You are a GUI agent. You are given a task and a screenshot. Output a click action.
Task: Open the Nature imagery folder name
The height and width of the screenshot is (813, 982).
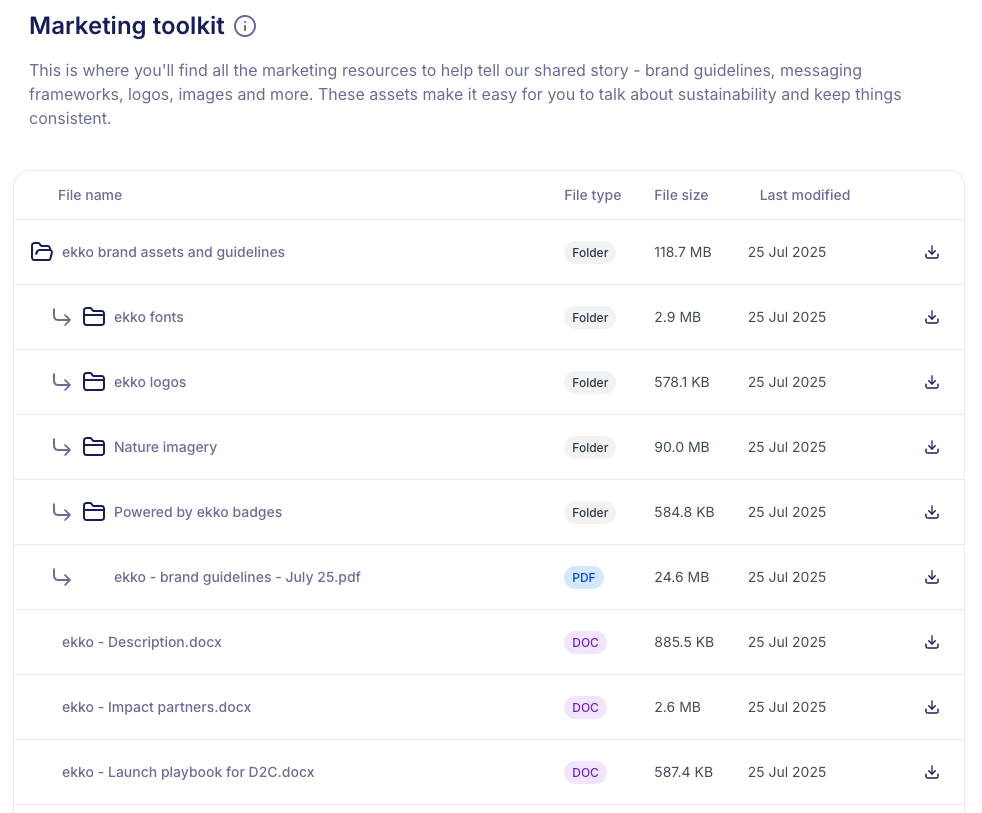click(x=165, y=447)
